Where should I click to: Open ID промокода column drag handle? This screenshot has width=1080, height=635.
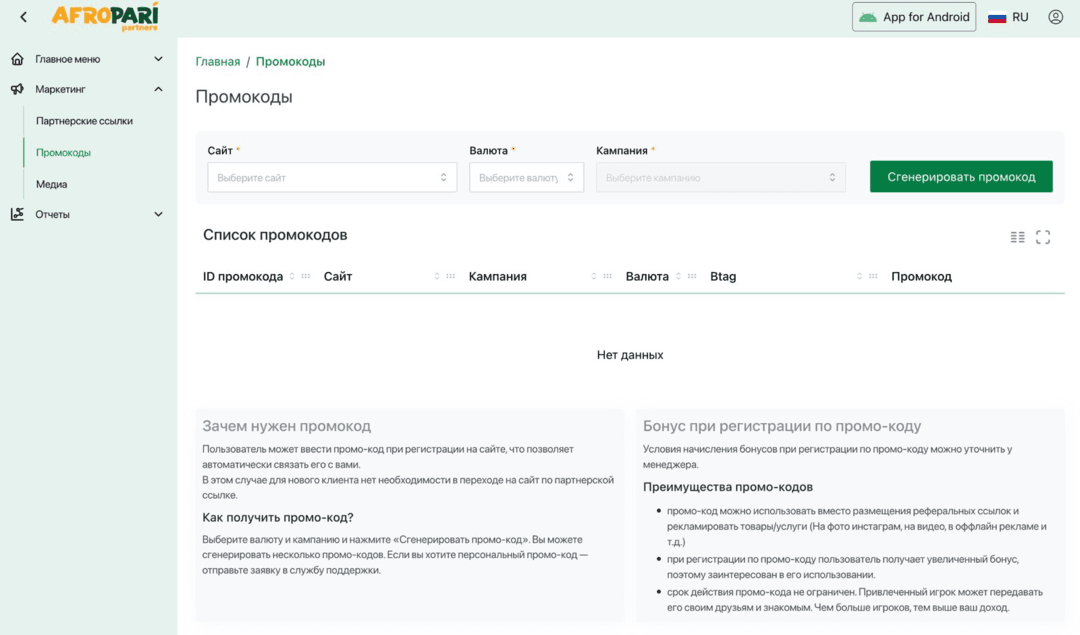tap(306, 276)
